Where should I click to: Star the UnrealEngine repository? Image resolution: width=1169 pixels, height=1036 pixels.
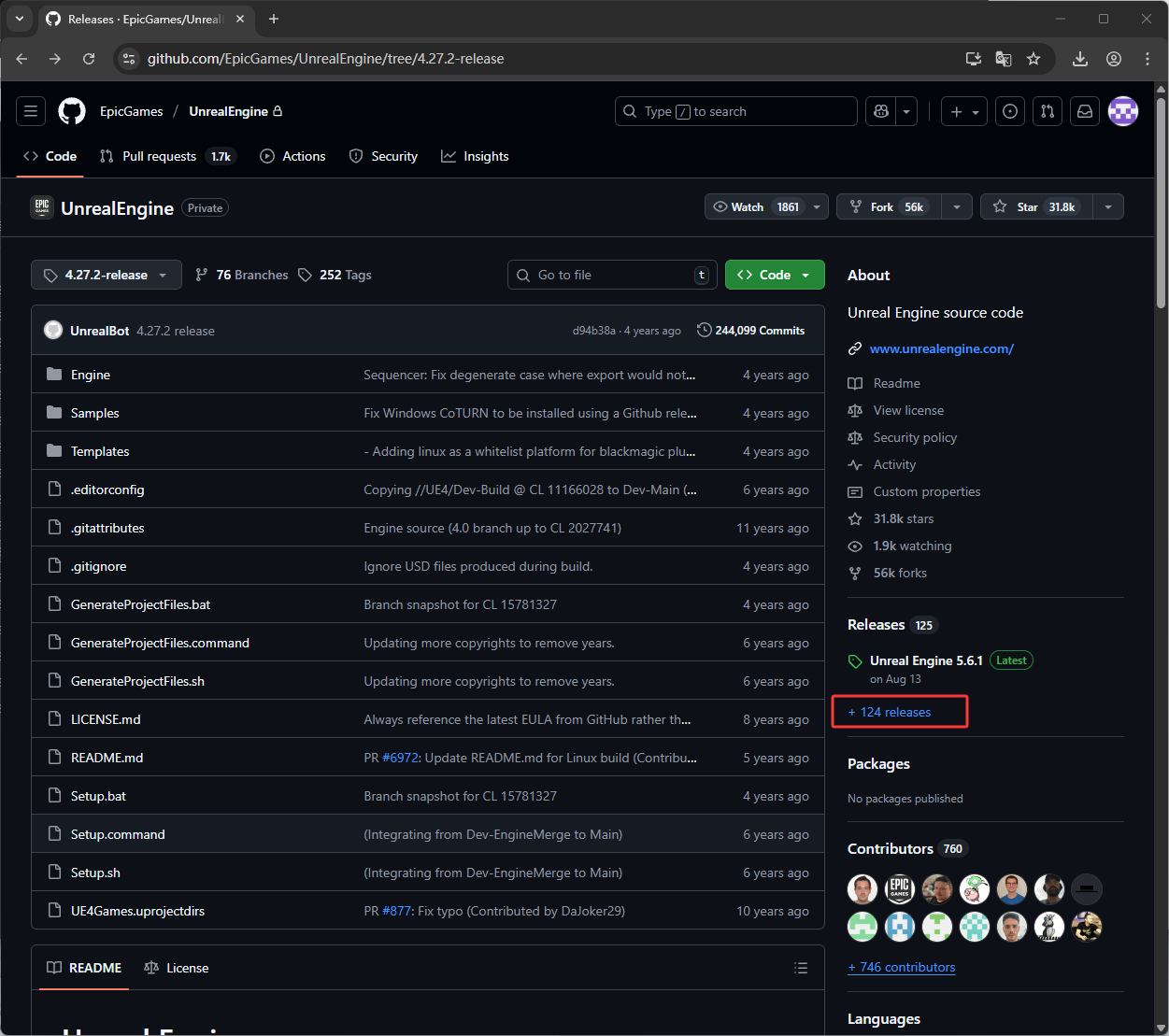(x=1036, y=206)
